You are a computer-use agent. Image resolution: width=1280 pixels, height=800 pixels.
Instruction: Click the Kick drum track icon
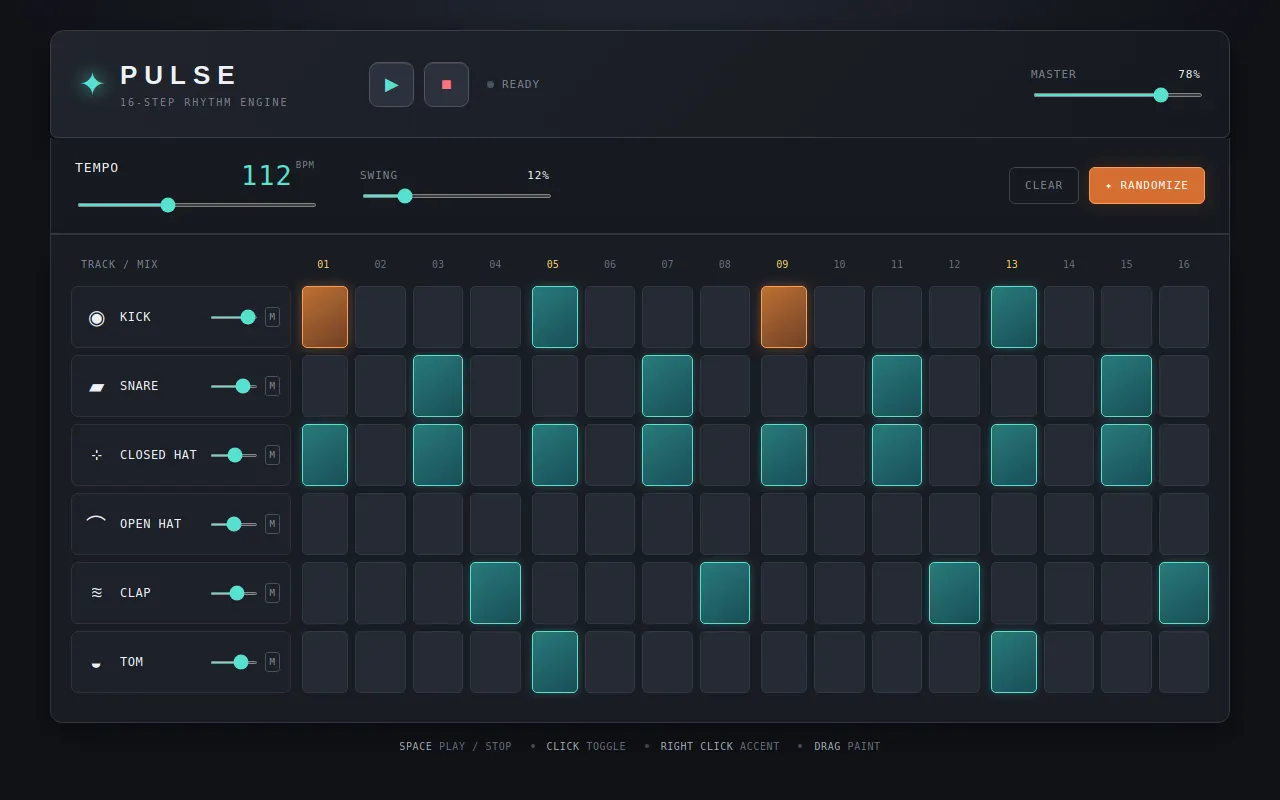tap(97, 317)
